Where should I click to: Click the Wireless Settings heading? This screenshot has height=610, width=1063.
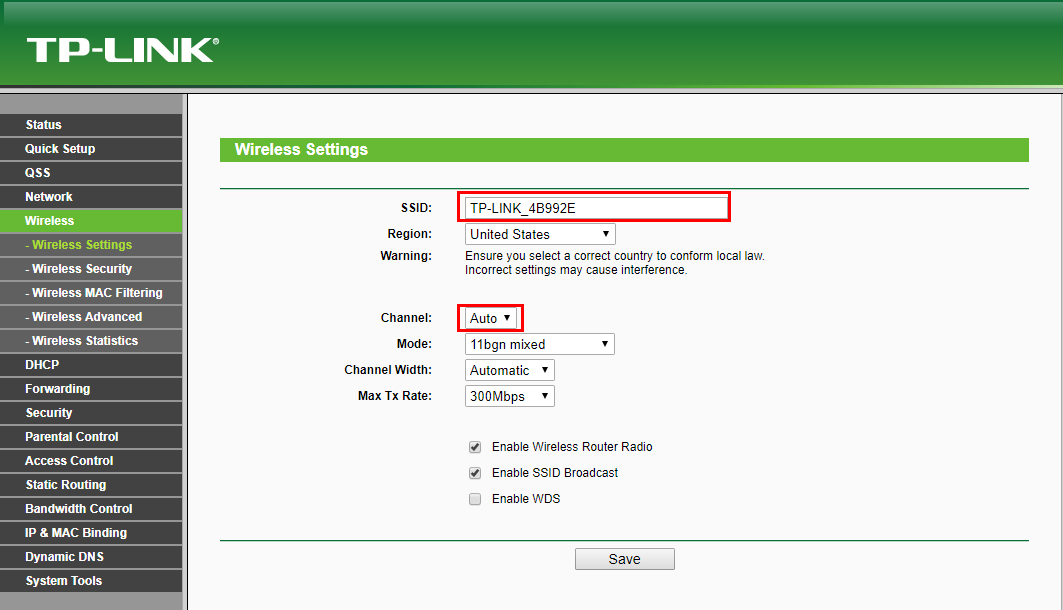pos(301,150)
